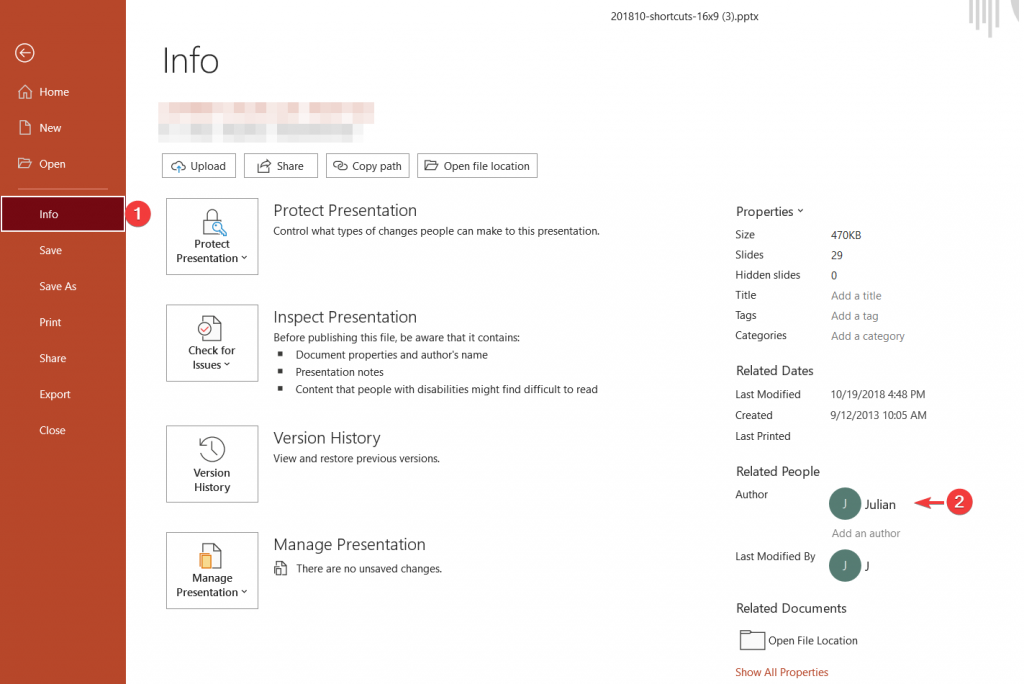The width and height of the screenshot is (1024, 684).
Task: Open the Protect Presentation dropdown
Action: (x=212, y=236)
